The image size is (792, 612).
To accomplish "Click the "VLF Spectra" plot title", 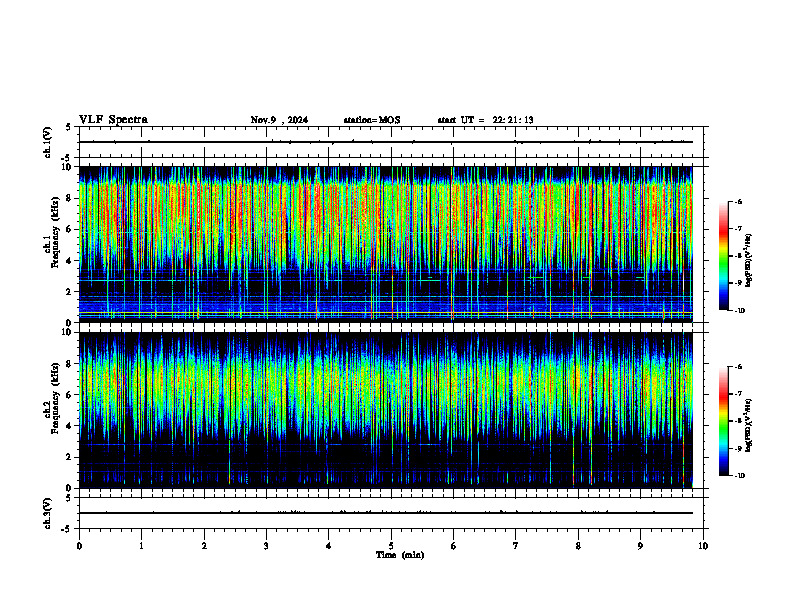I will pos(114,120).
